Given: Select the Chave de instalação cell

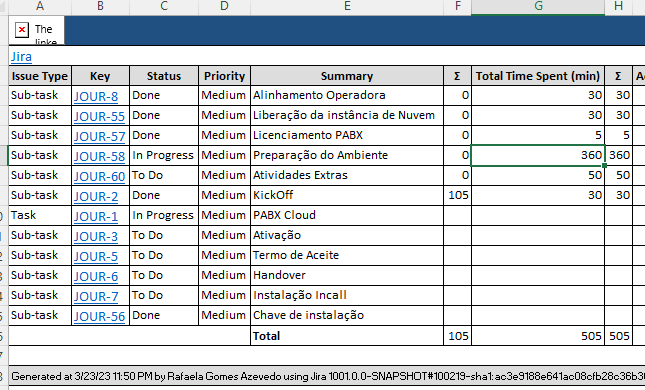Looking at the screenshot, I should click(x=347, y=315).
